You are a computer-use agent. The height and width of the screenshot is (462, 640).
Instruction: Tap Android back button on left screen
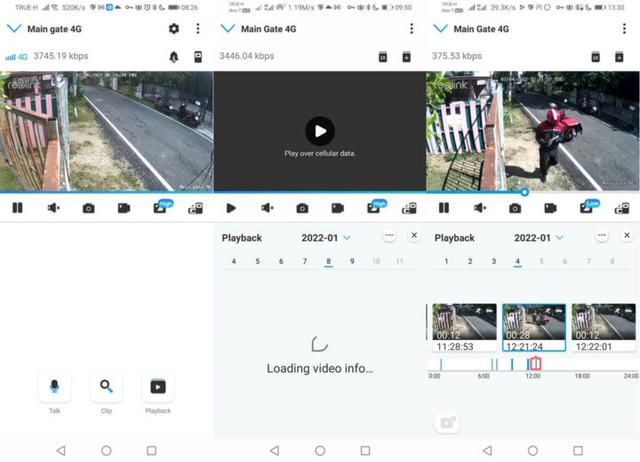pyautogui.click(x=61, y=451)
